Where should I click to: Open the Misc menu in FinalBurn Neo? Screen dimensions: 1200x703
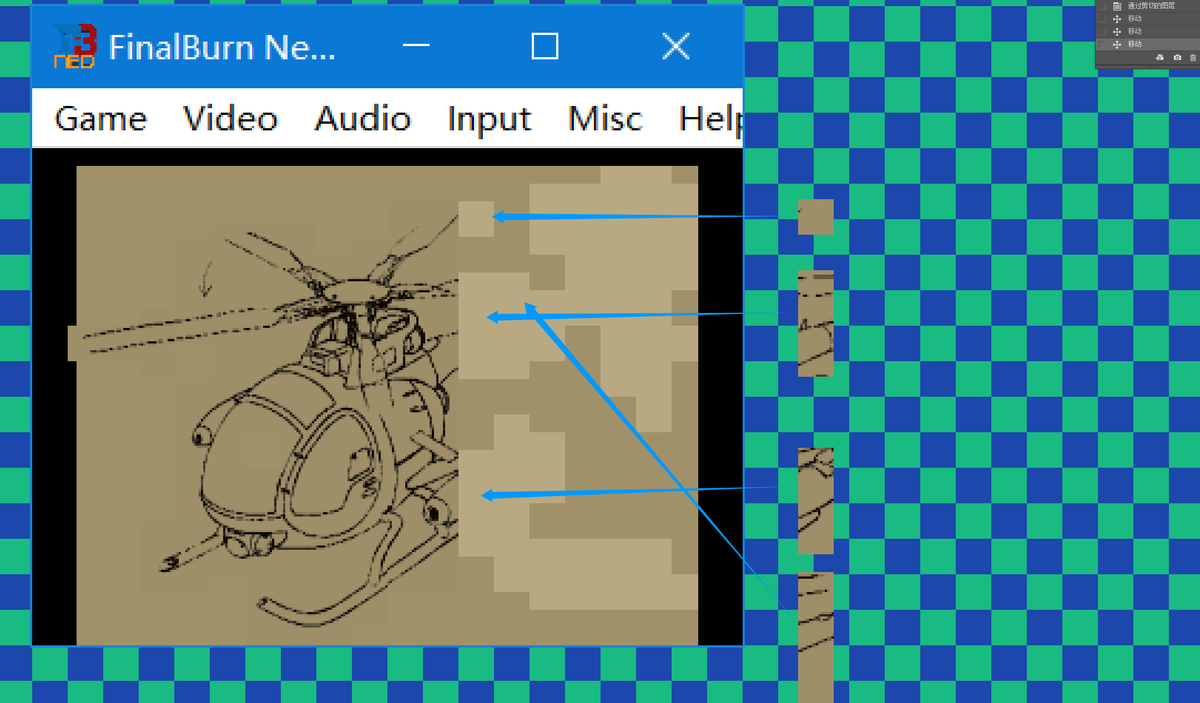click(x=606, y=119)
